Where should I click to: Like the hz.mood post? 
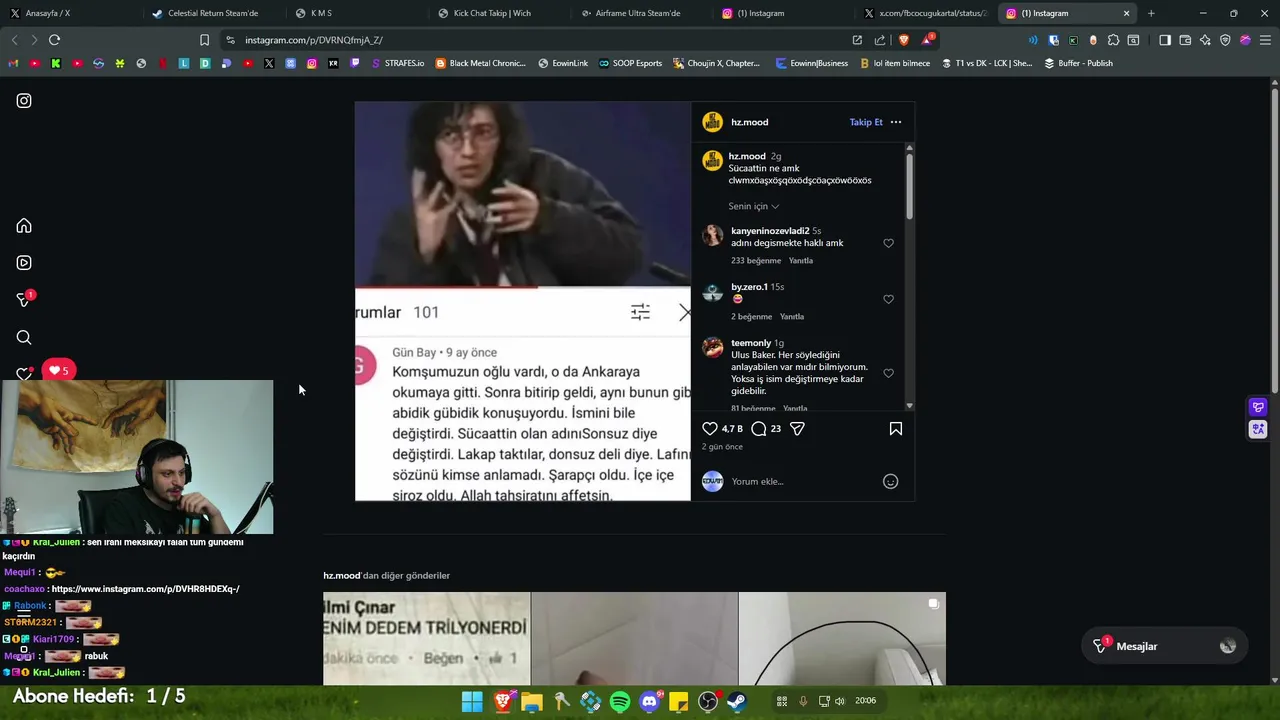coord(710,429)
